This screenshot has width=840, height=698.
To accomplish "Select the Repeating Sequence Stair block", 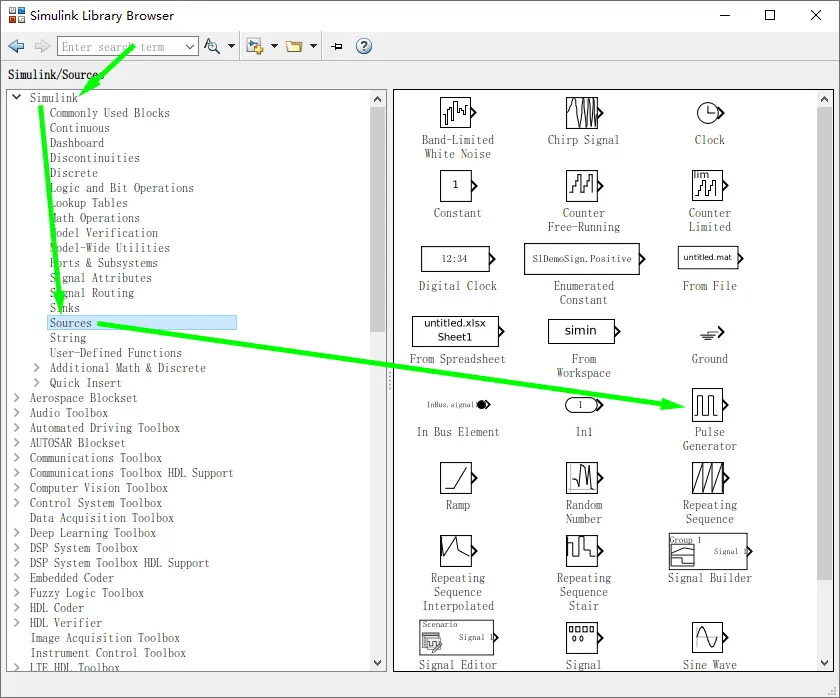I will click(x=584, y=551).
